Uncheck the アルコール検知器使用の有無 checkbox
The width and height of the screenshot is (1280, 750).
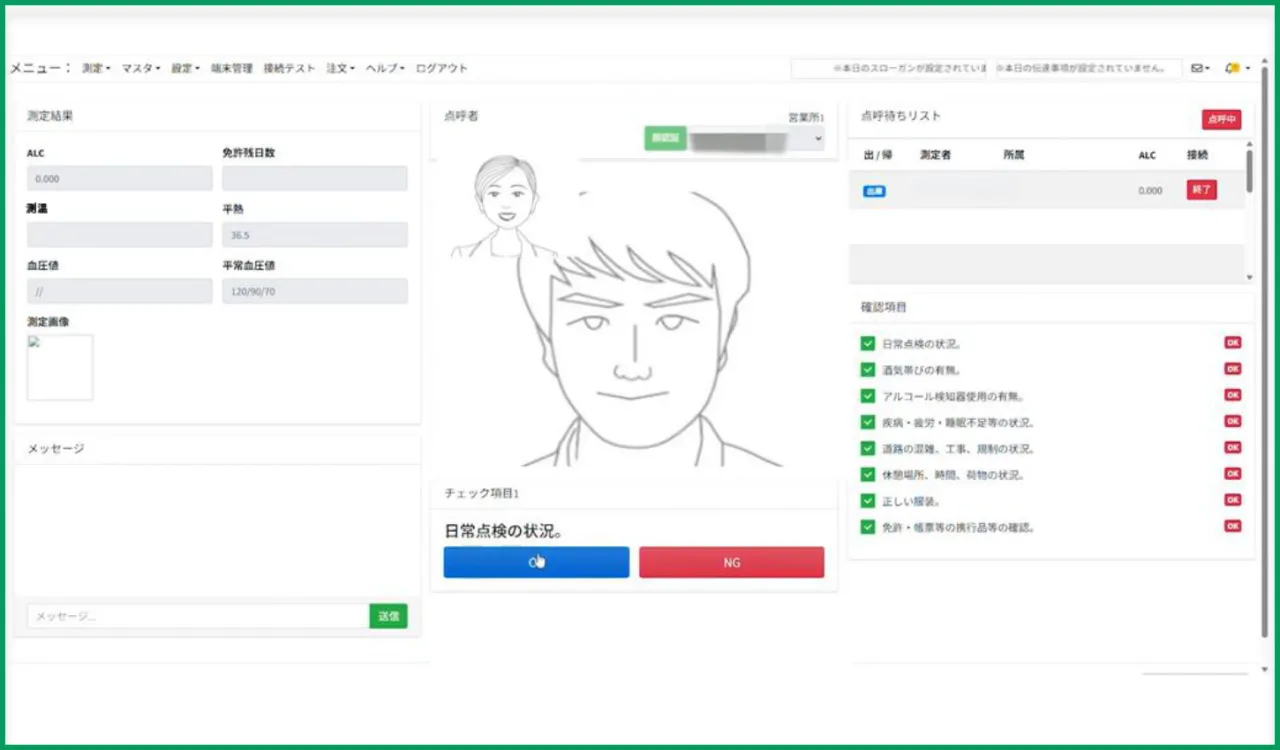(867, 396)
